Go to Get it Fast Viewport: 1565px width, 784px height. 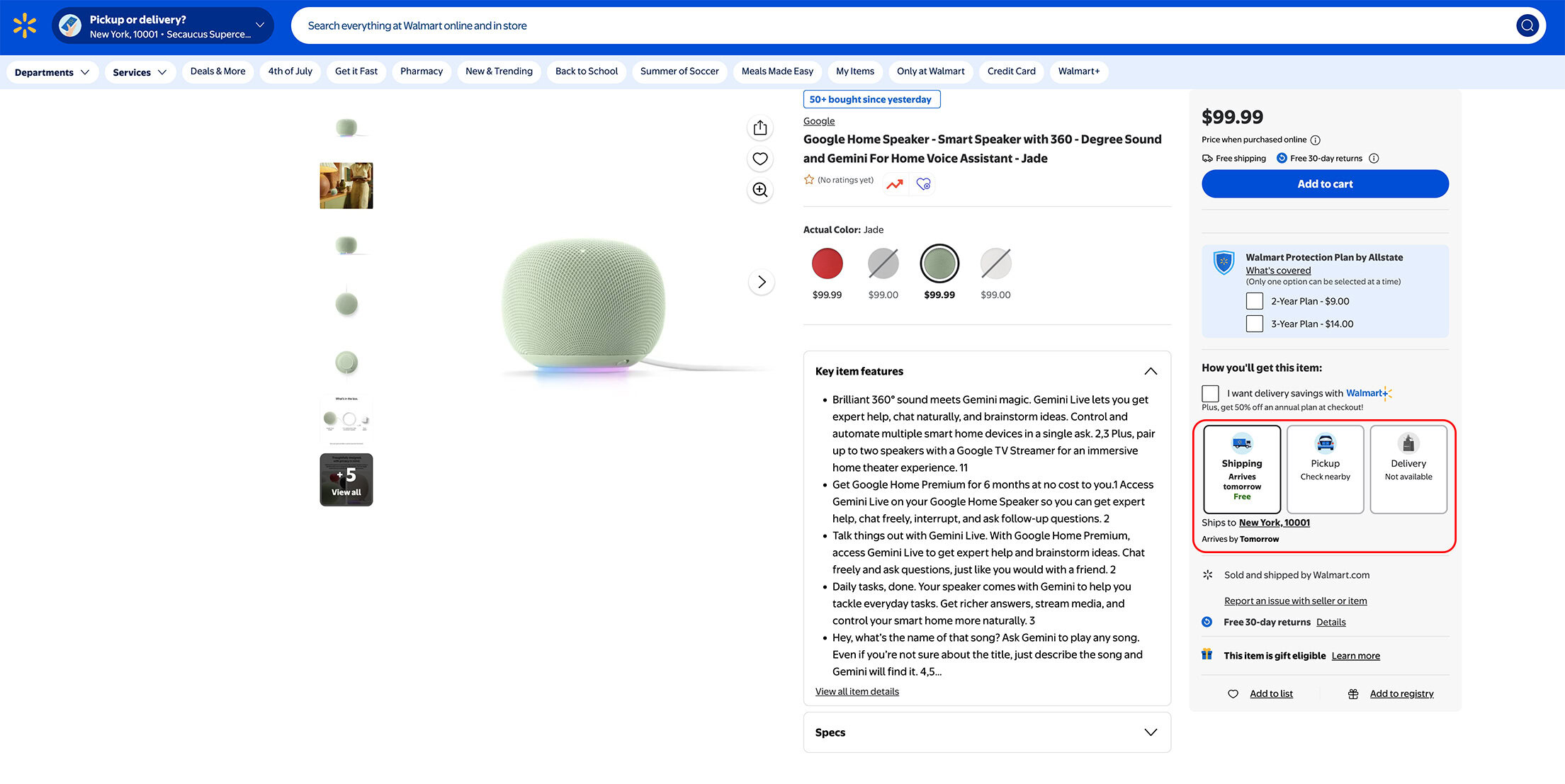tap(356, 72)
